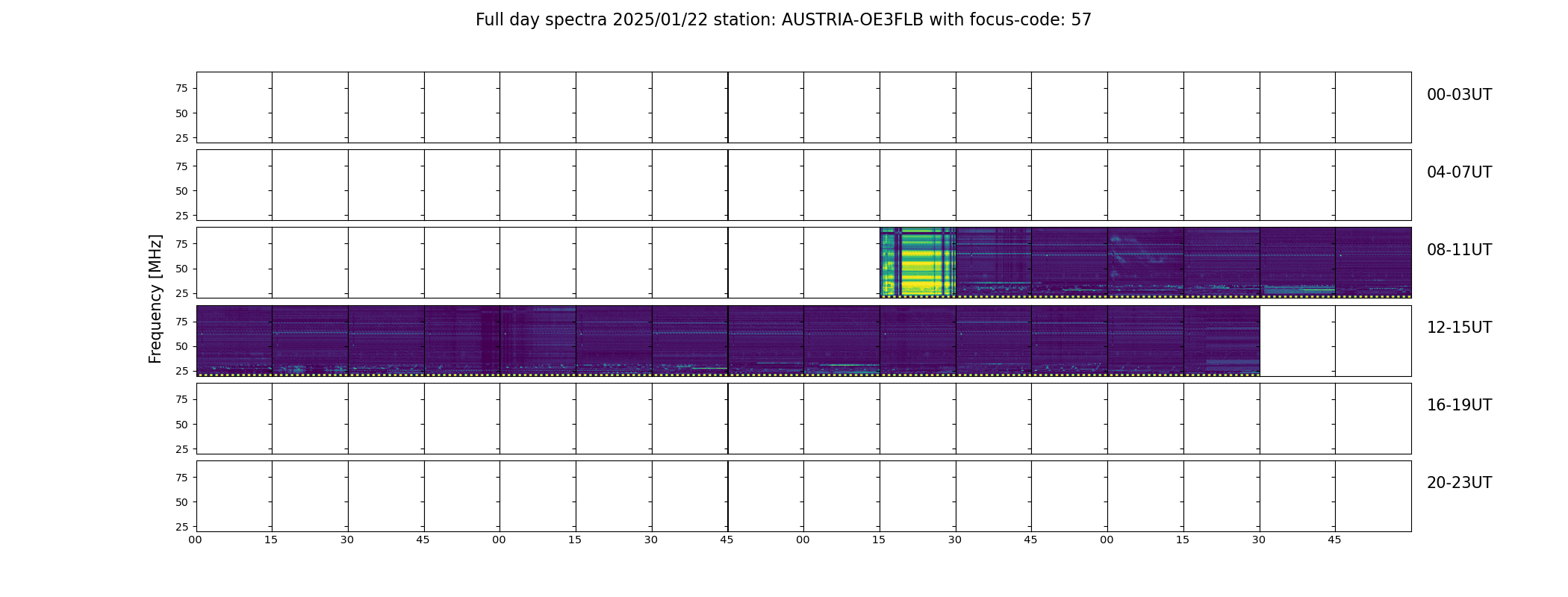Select the 08-11UT row label
Viewport: 1568px width, 597px height.
pyautogui.click(x=1459, y=250)
